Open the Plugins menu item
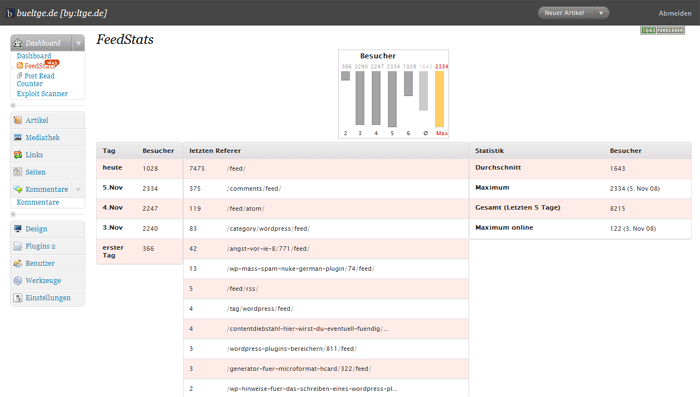Viewport: 700px width, 397px height. 40,246
